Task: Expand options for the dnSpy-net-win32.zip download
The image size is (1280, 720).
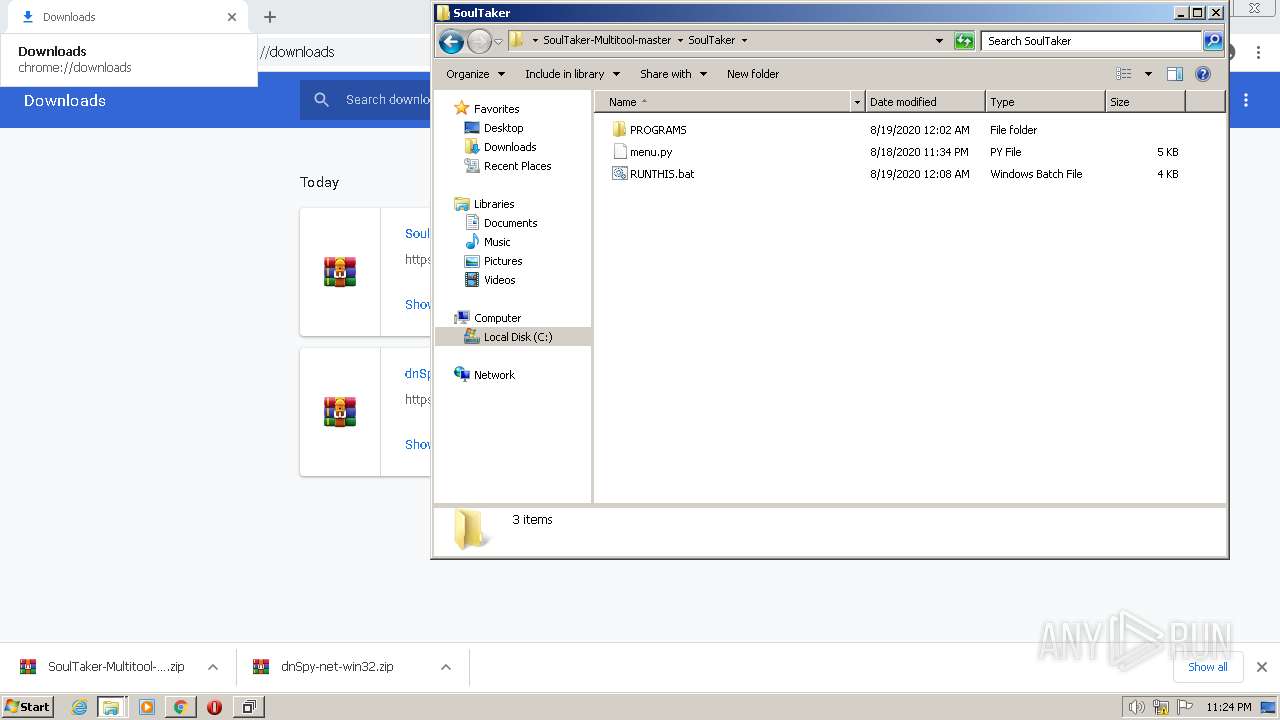Action: 446,667
